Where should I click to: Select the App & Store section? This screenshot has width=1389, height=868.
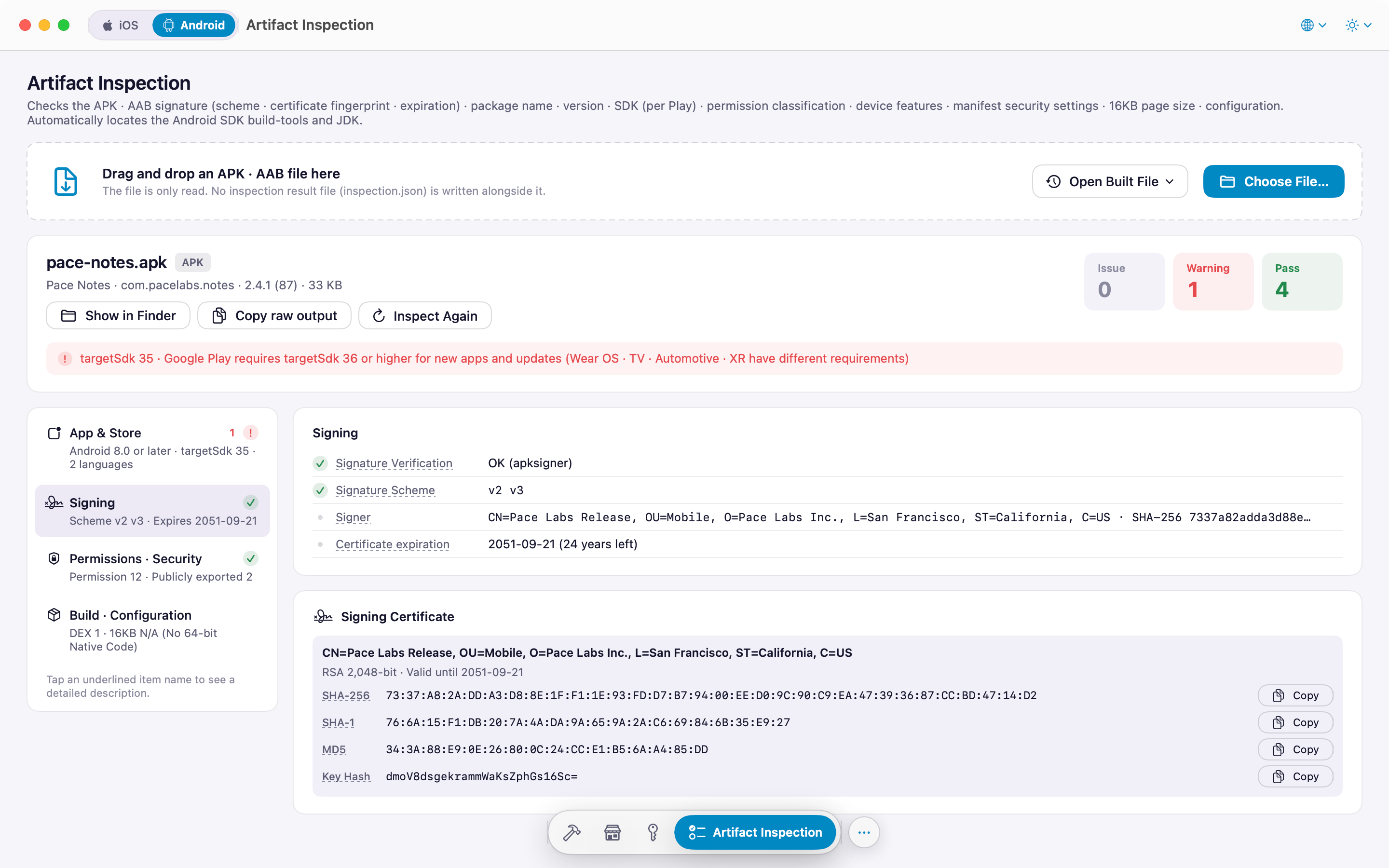(x=152, y=448)
